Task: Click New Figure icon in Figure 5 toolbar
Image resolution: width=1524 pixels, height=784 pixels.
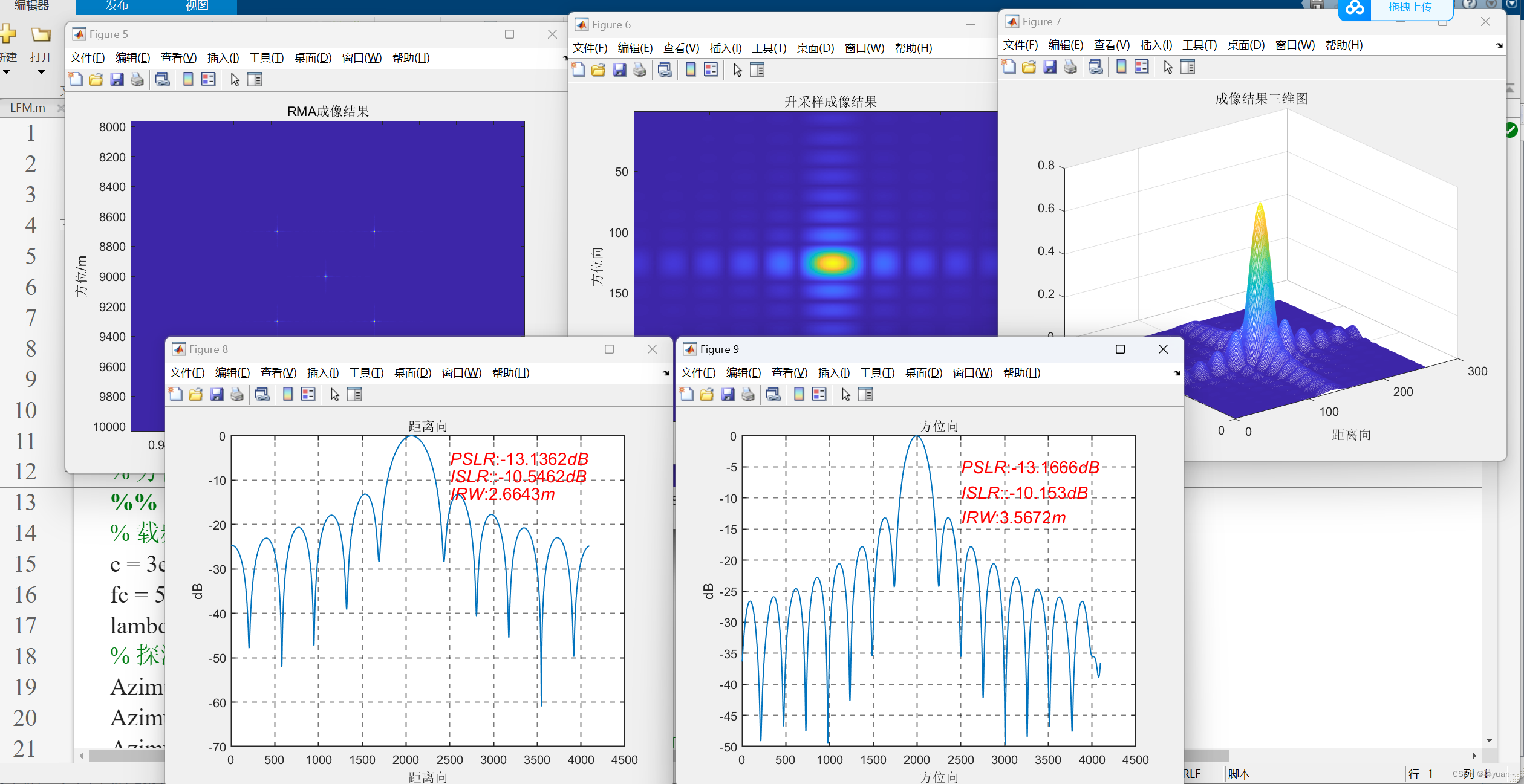Action: [x=76, y=79]
